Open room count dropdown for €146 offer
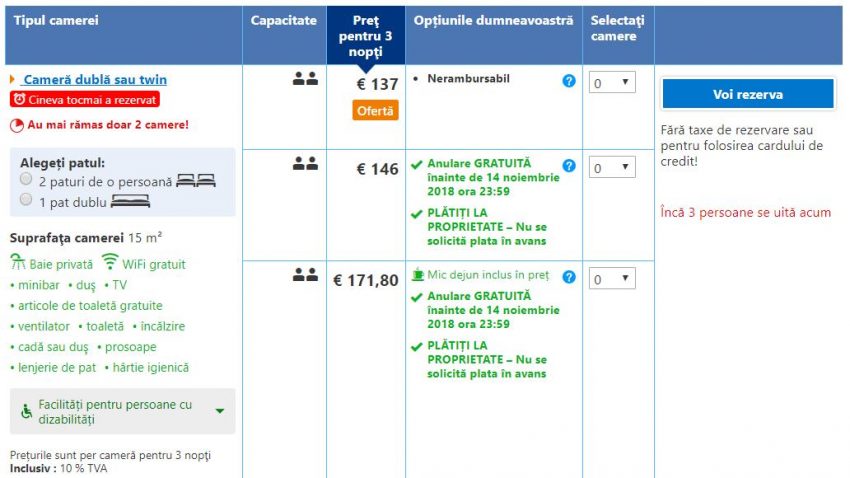The height and width of the screenshot is (478, 850). point(612,168)
